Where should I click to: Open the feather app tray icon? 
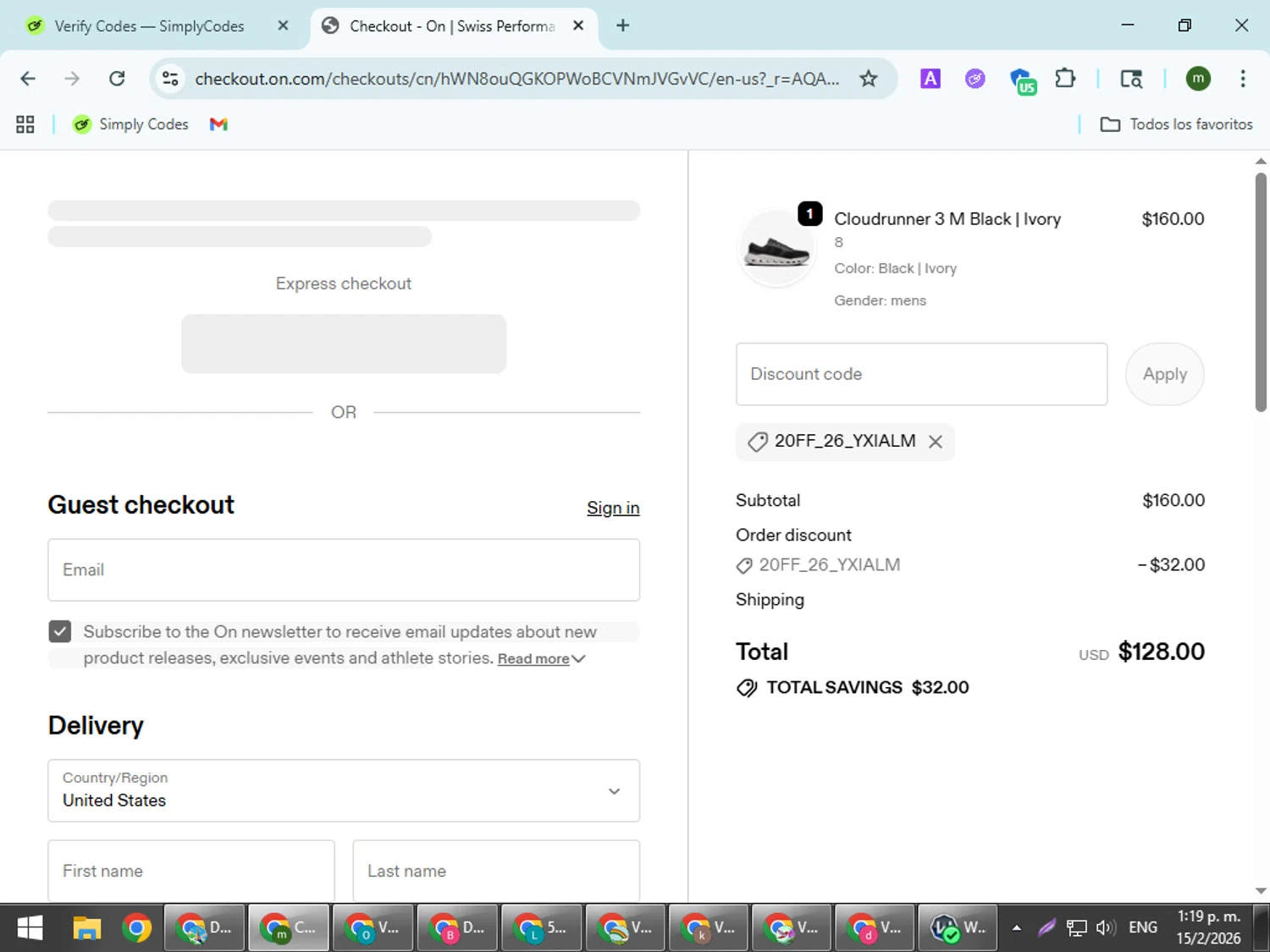point(1046,928)
